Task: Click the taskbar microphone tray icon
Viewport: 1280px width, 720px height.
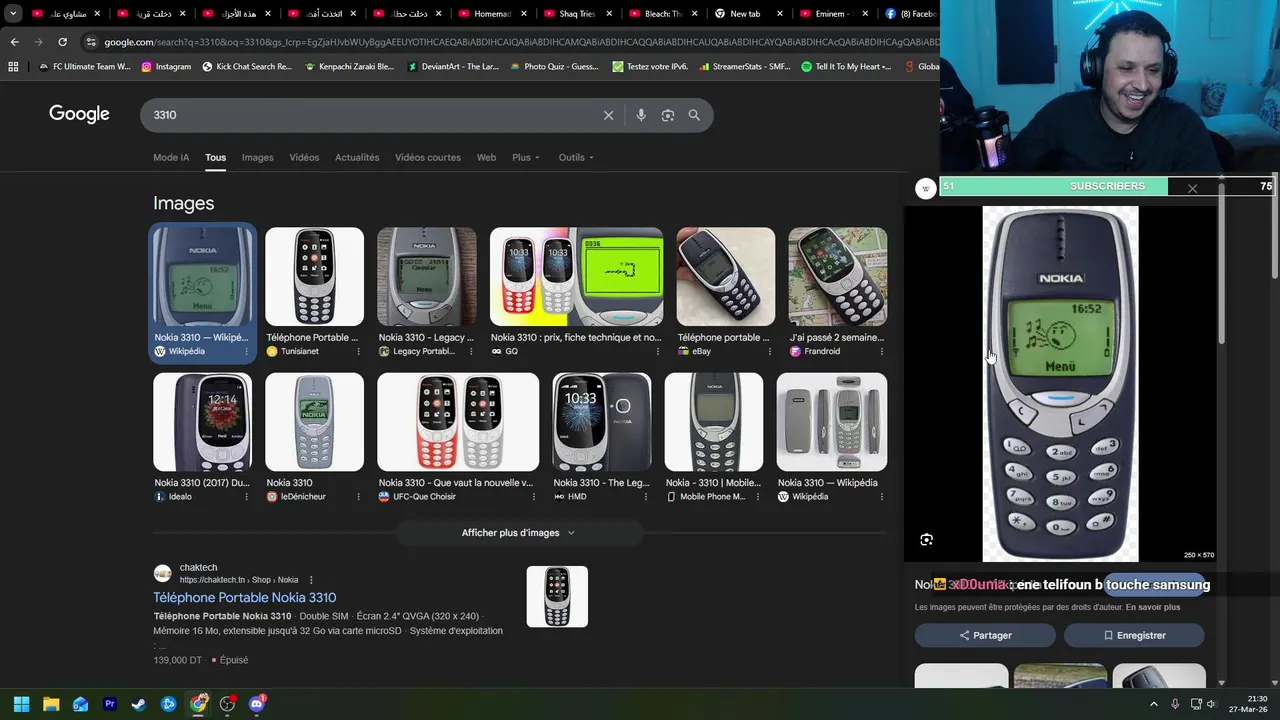Action: pyautogui.click(x=1175, y=704)
